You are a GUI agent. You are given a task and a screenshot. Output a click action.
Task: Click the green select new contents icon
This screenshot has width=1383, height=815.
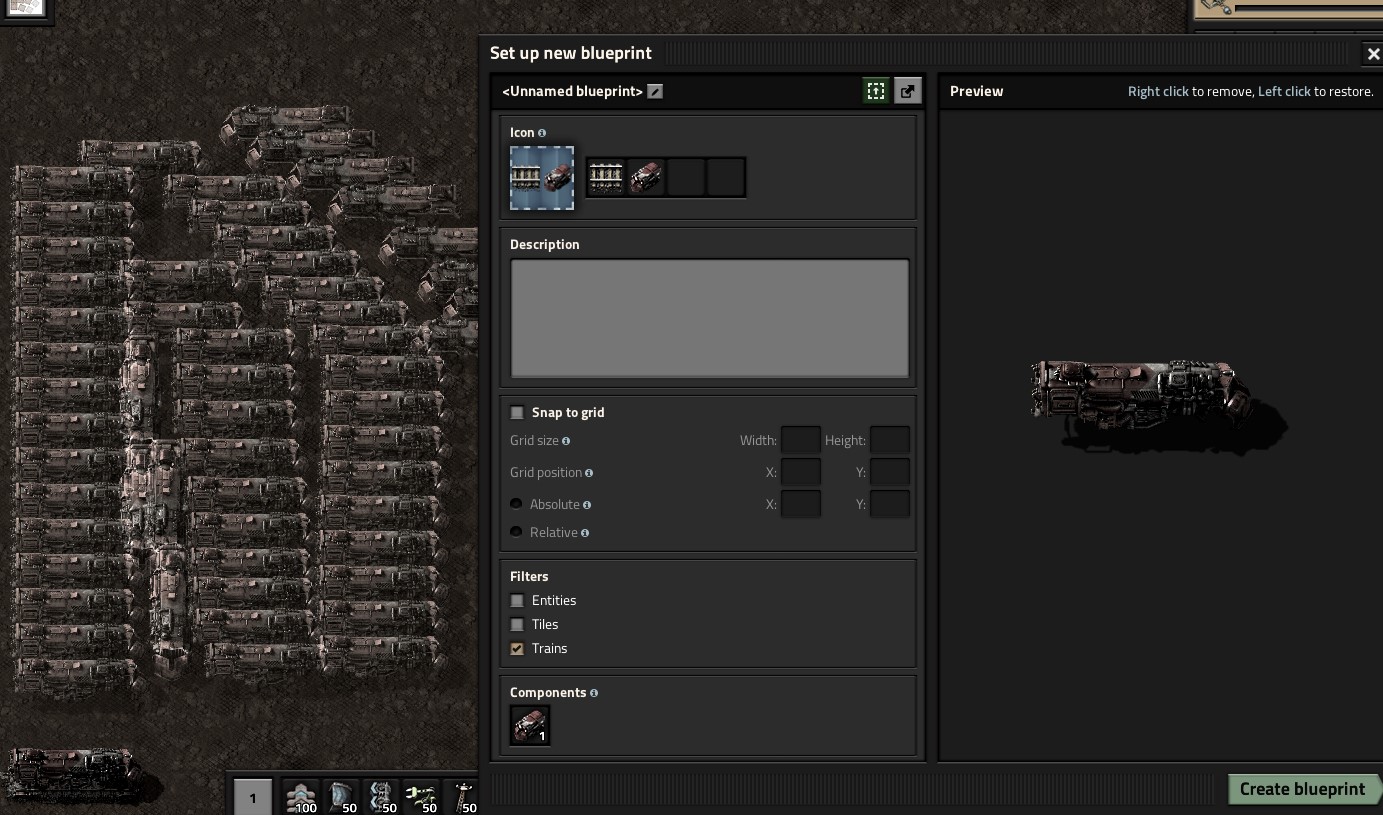click(876, 91)
